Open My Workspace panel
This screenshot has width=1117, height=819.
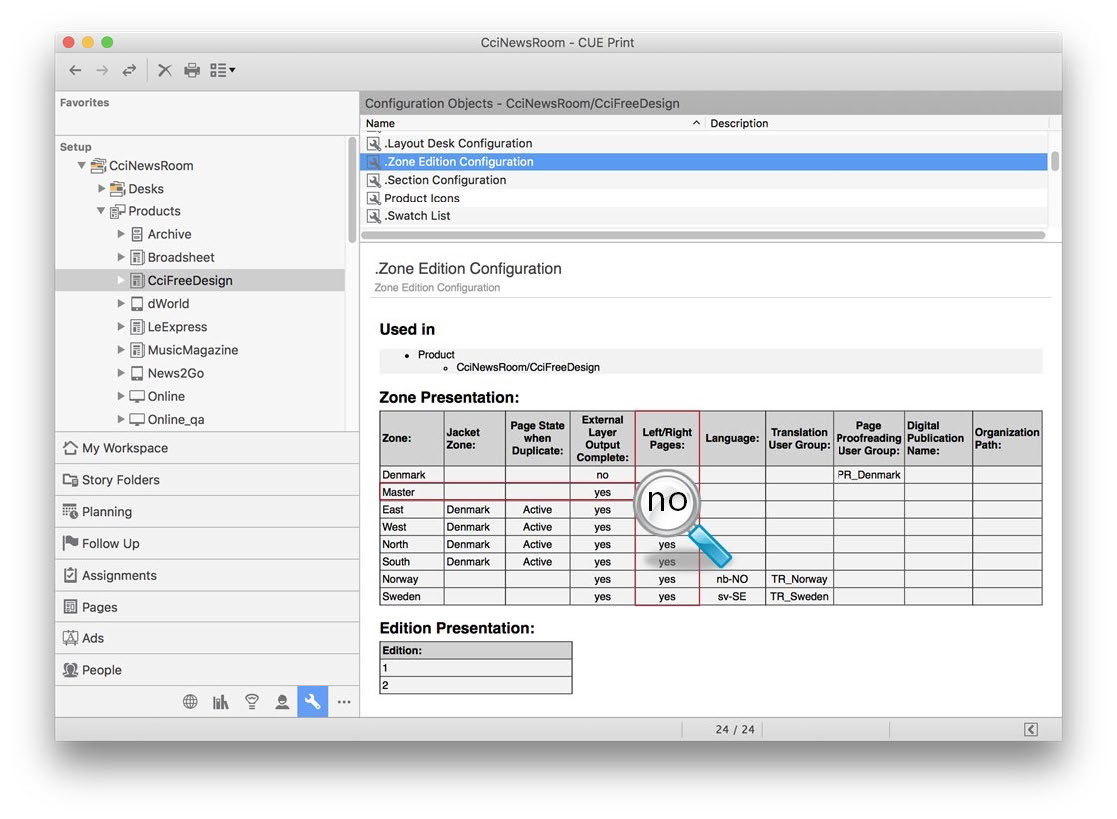124,448
